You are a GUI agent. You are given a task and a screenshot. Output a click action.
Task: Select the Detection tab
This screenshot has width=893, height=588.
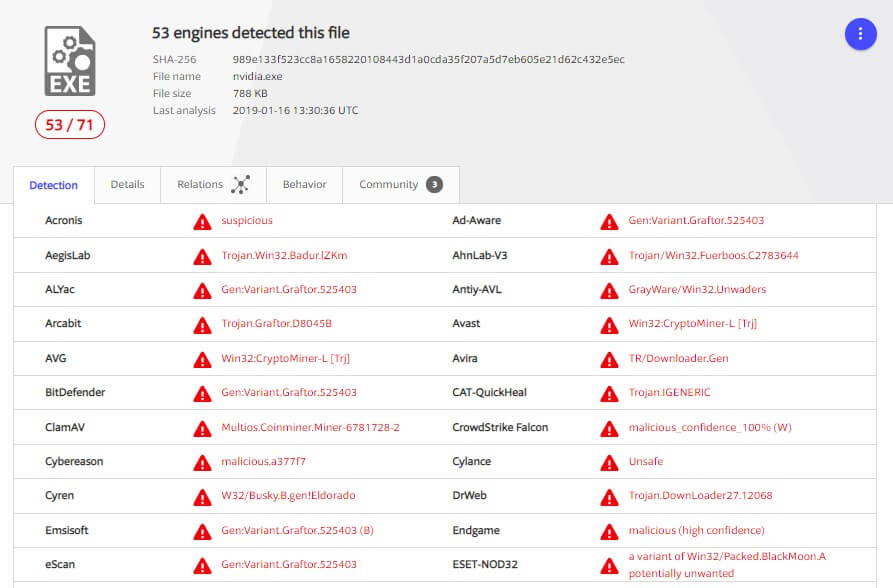[x=54, y=186]
